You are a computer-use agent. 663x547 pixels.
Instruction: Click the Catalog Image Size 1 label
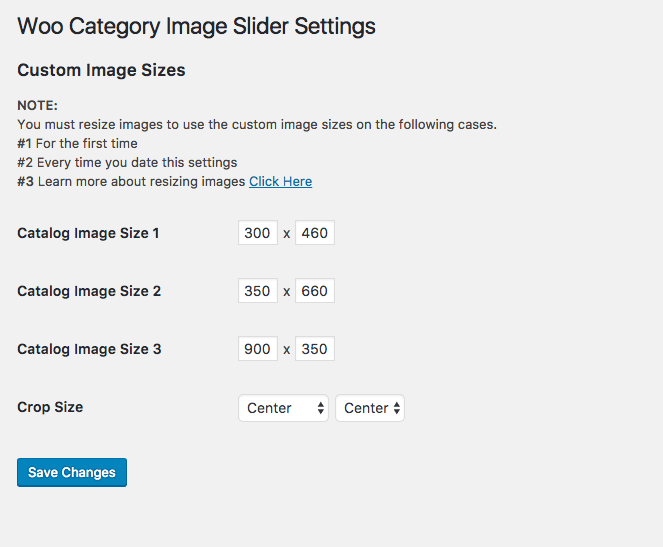click(x=88, y=233)
